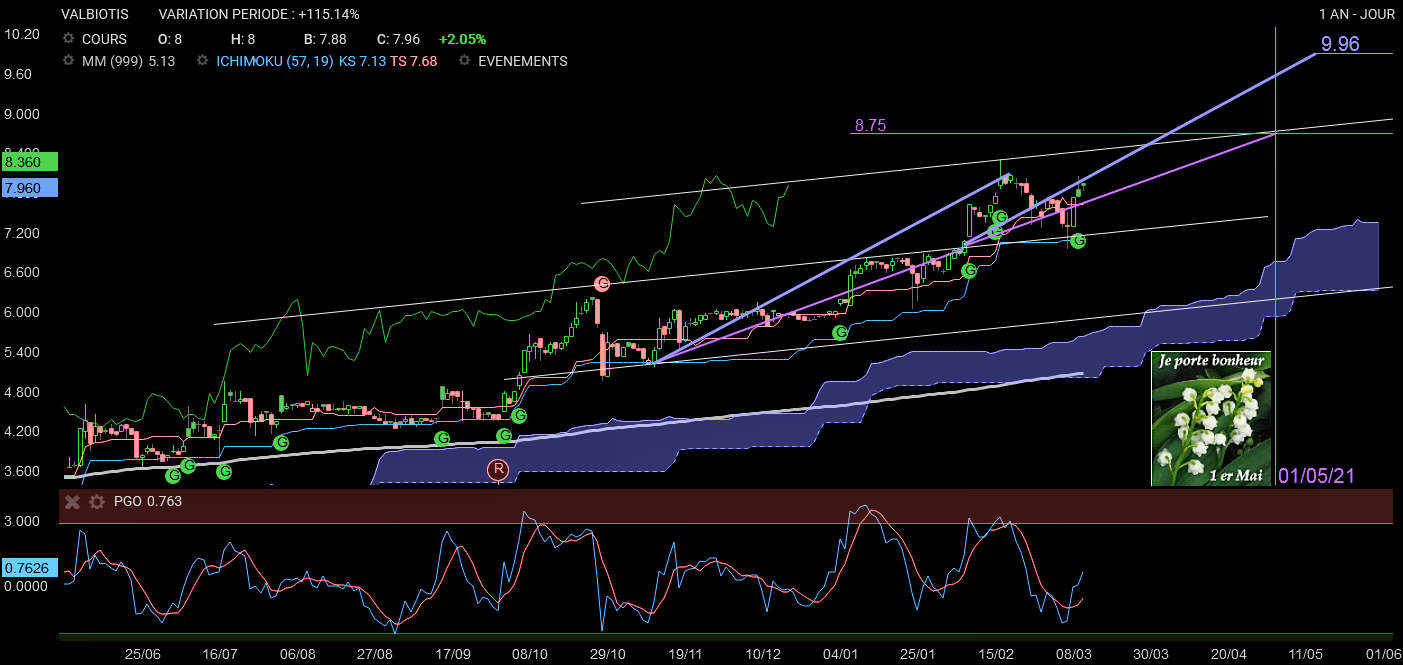Click the 10/12 date axis label
The width and height of the screenshot is (1403, 665).
pos(764,654)
